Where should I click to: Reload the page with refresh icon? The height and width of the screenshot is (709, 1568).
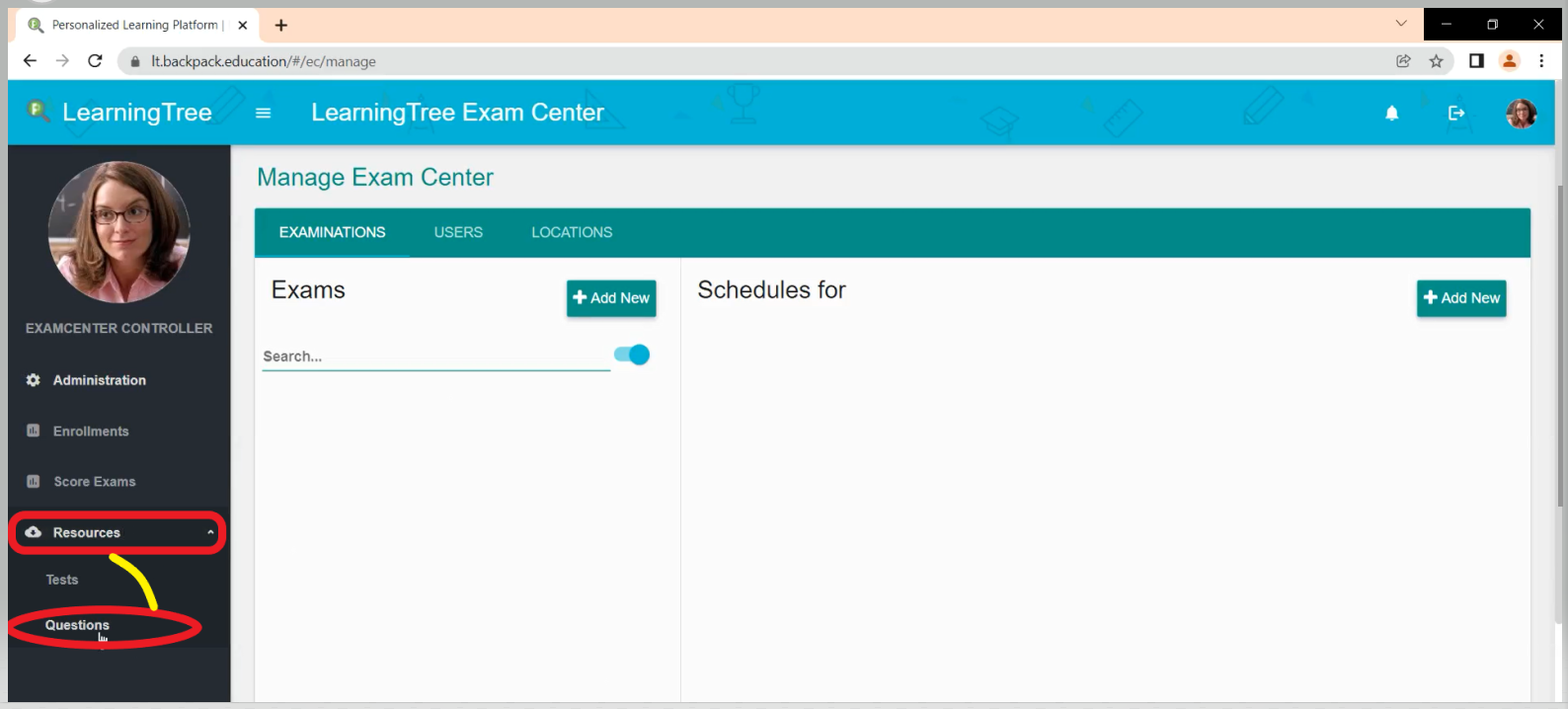tap(95, 61)
